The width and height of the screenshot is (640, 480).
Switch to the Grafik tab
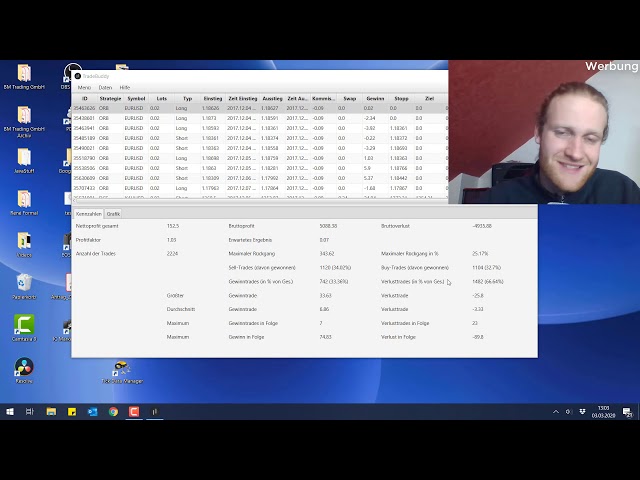coord(114,214)
